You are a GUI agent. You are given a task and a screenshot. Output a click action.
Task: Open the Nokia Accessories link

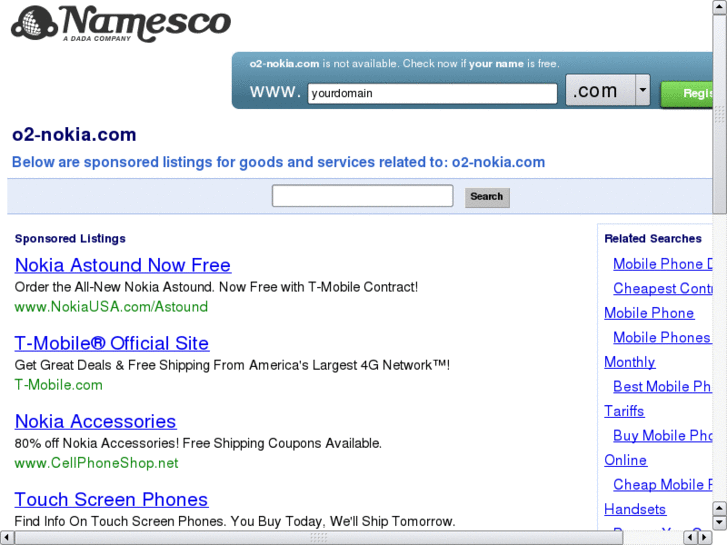tap(96, 422)
